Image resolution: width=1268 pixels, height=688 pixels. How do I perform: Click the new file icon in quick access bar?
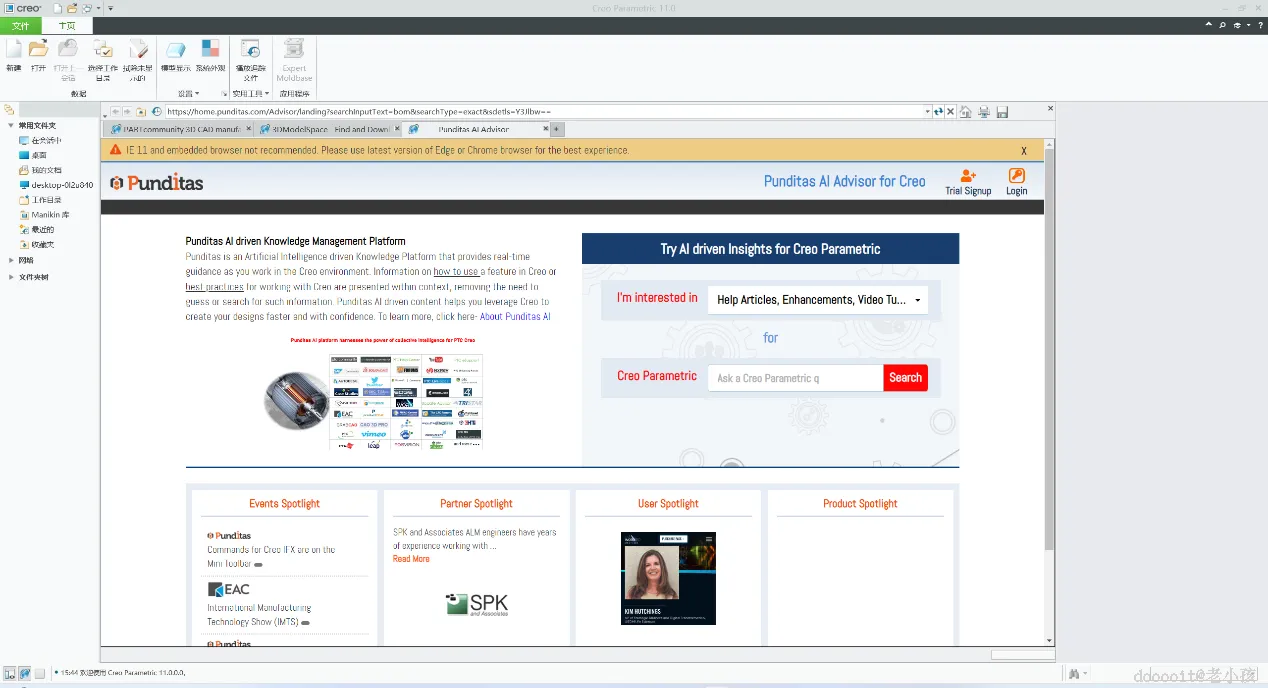58,8
